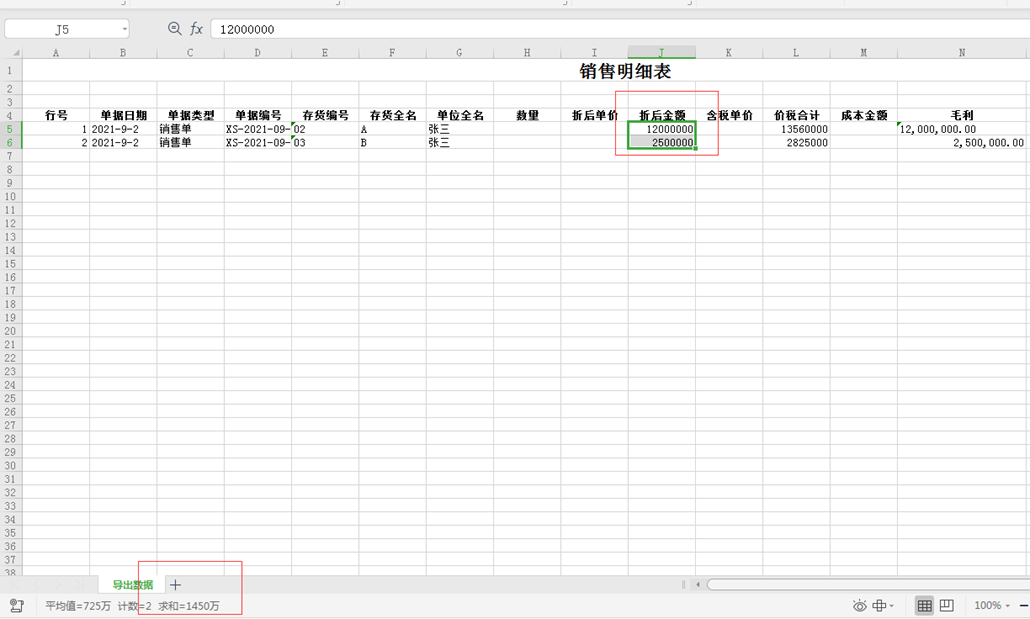The width and height of the screenshot is (1030, 619).
Task: Switch to Normal view grid icon
Action: coord(924,606)
